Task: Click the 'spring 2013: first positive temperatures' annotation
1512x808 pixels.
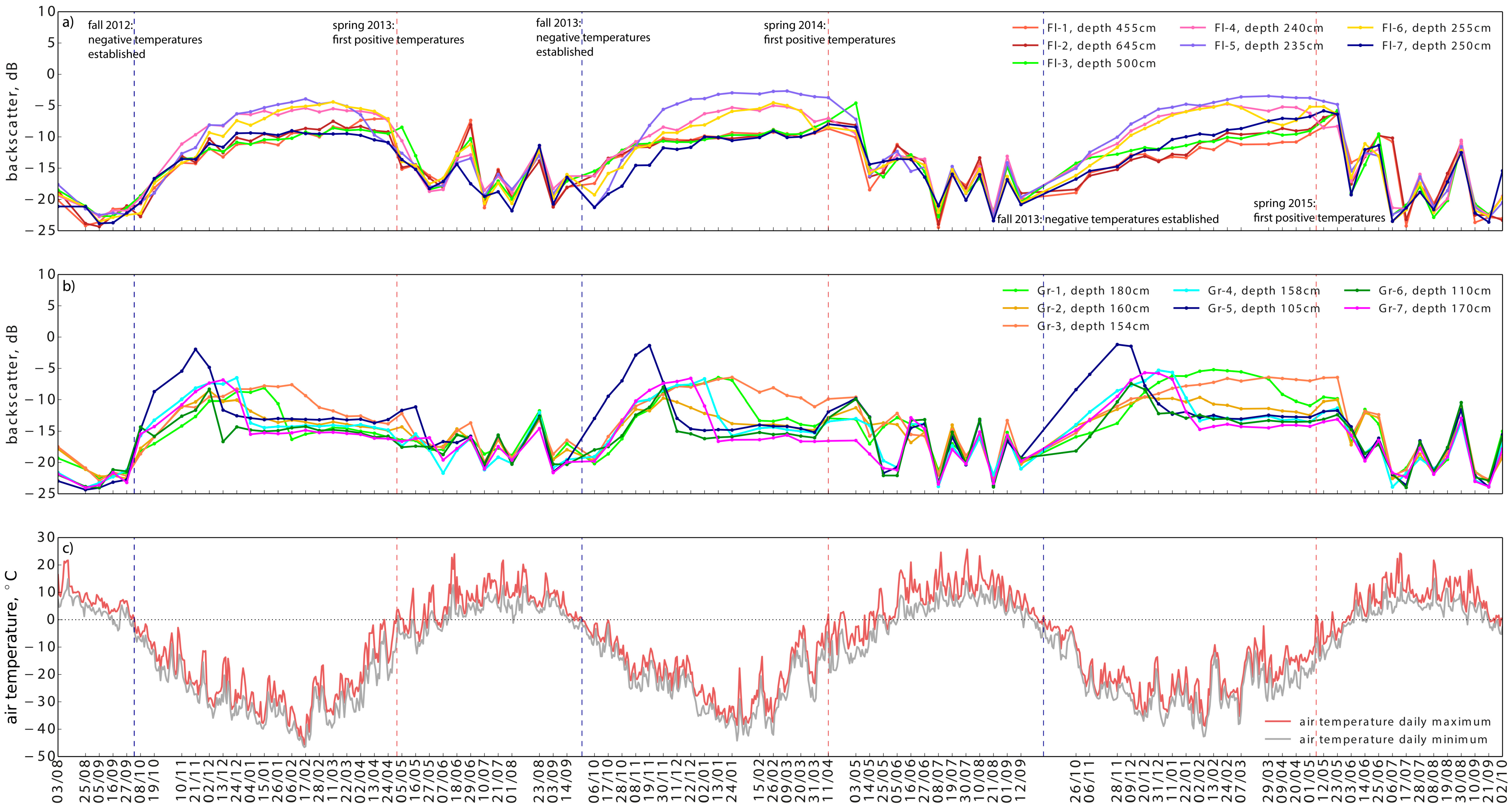Action: pos(398,32)
